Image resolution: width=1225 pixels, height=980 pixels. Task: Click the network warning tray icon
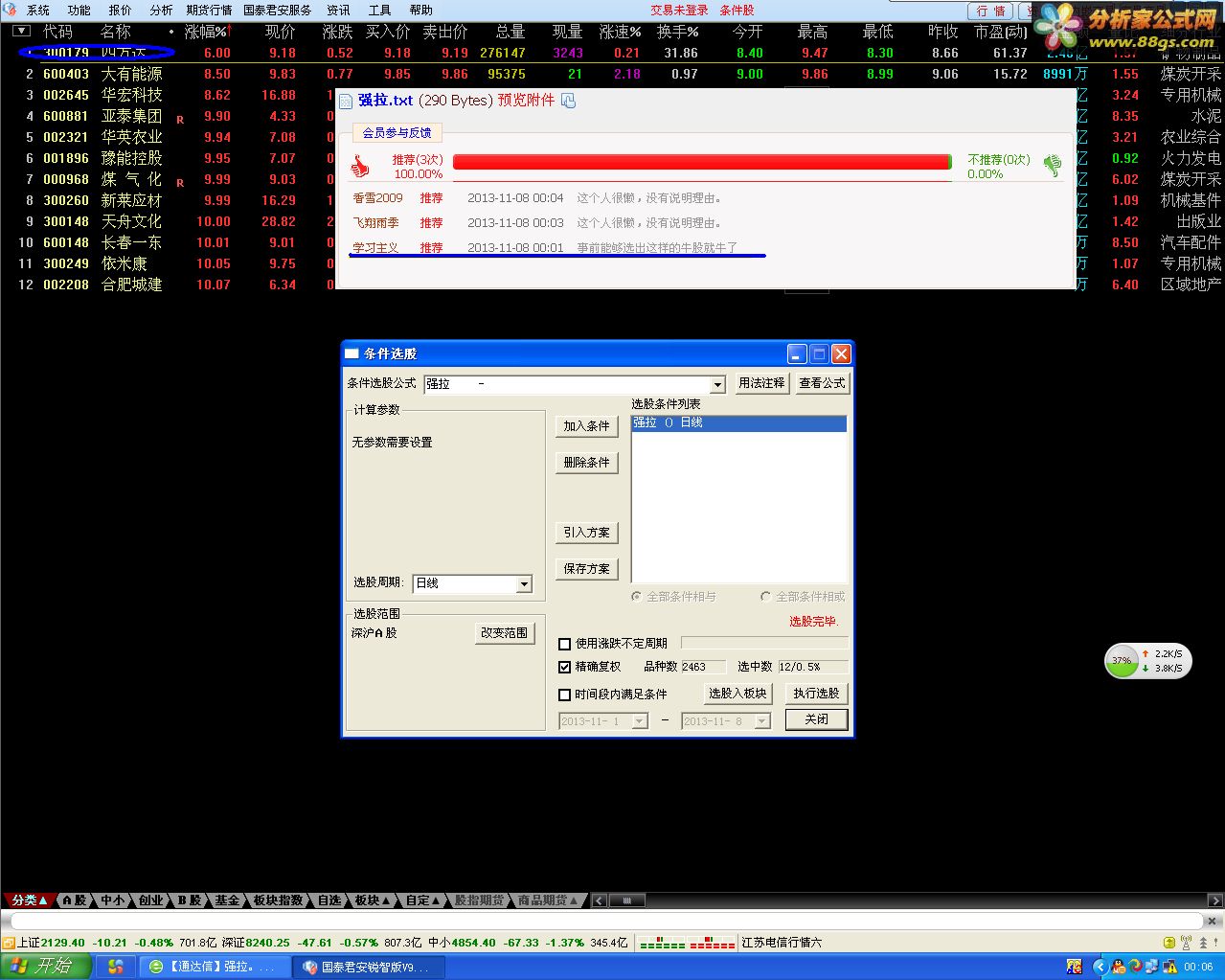point(1169,967)
